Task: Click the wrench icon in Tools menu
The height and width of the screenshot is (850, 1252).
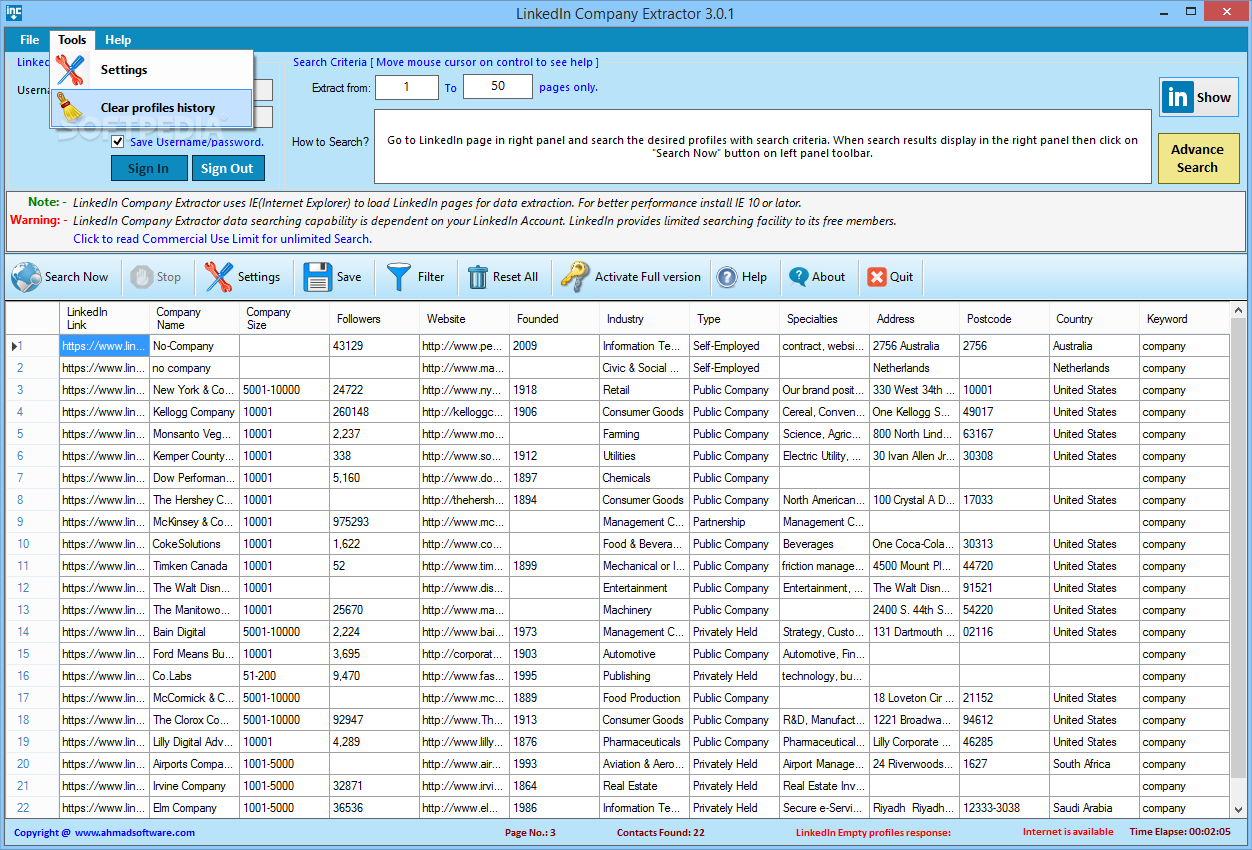Action: (70, 70)
